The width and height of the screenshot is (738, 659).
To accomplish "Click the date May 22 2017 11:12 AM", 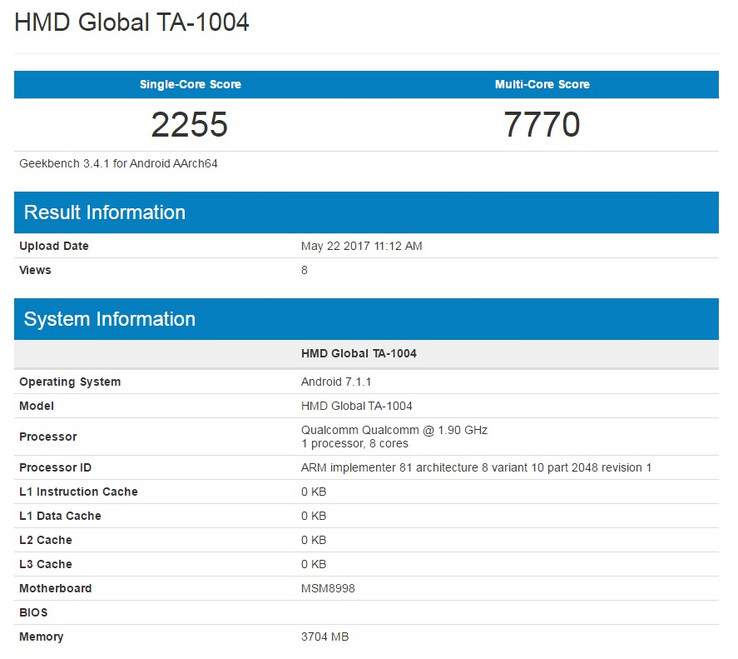I will [x=361, y=246].
